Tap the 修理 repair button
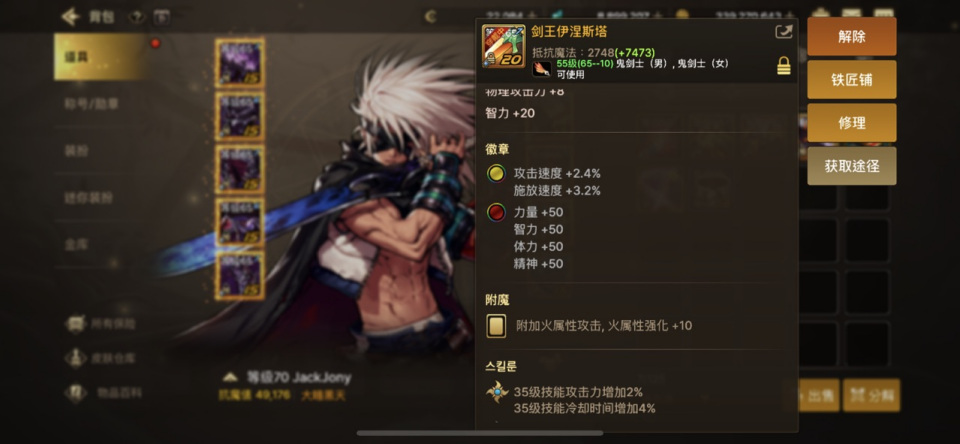Viewport: 960px width, 444px height. pos(852,122)
